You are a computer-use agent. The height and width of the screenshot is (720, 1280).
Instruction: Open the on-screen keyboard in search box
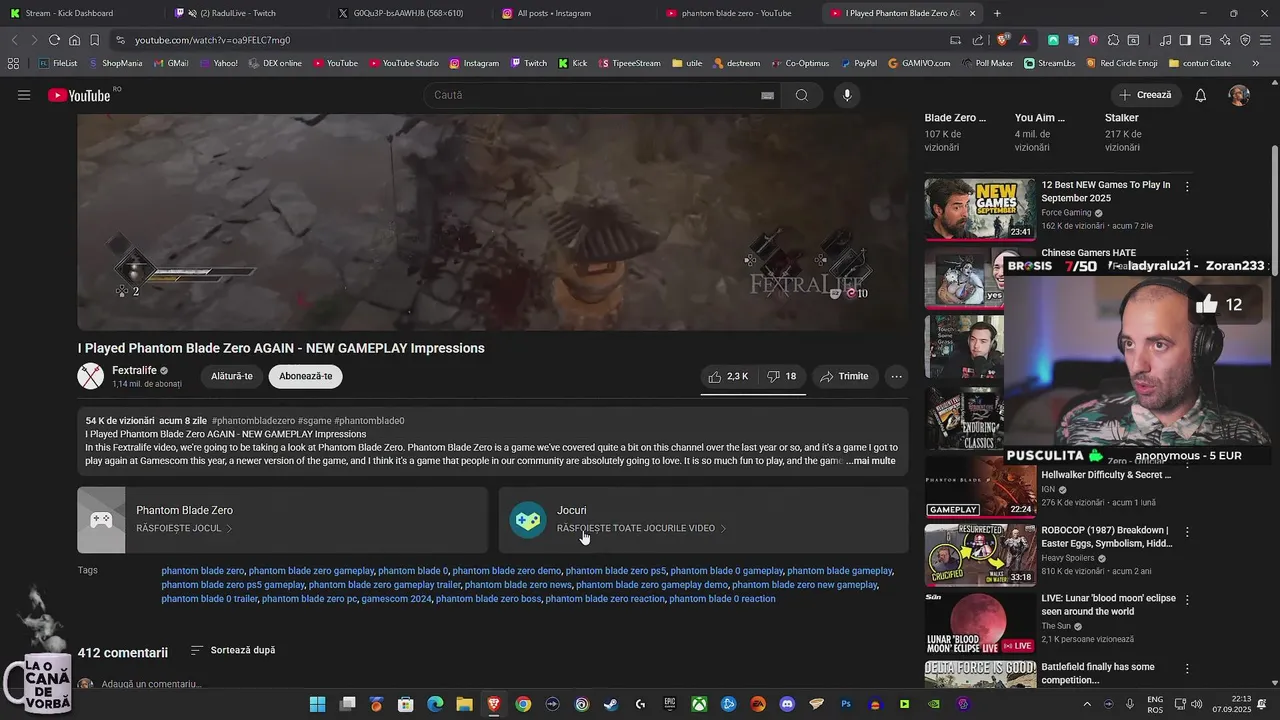(x=767, y=95)
